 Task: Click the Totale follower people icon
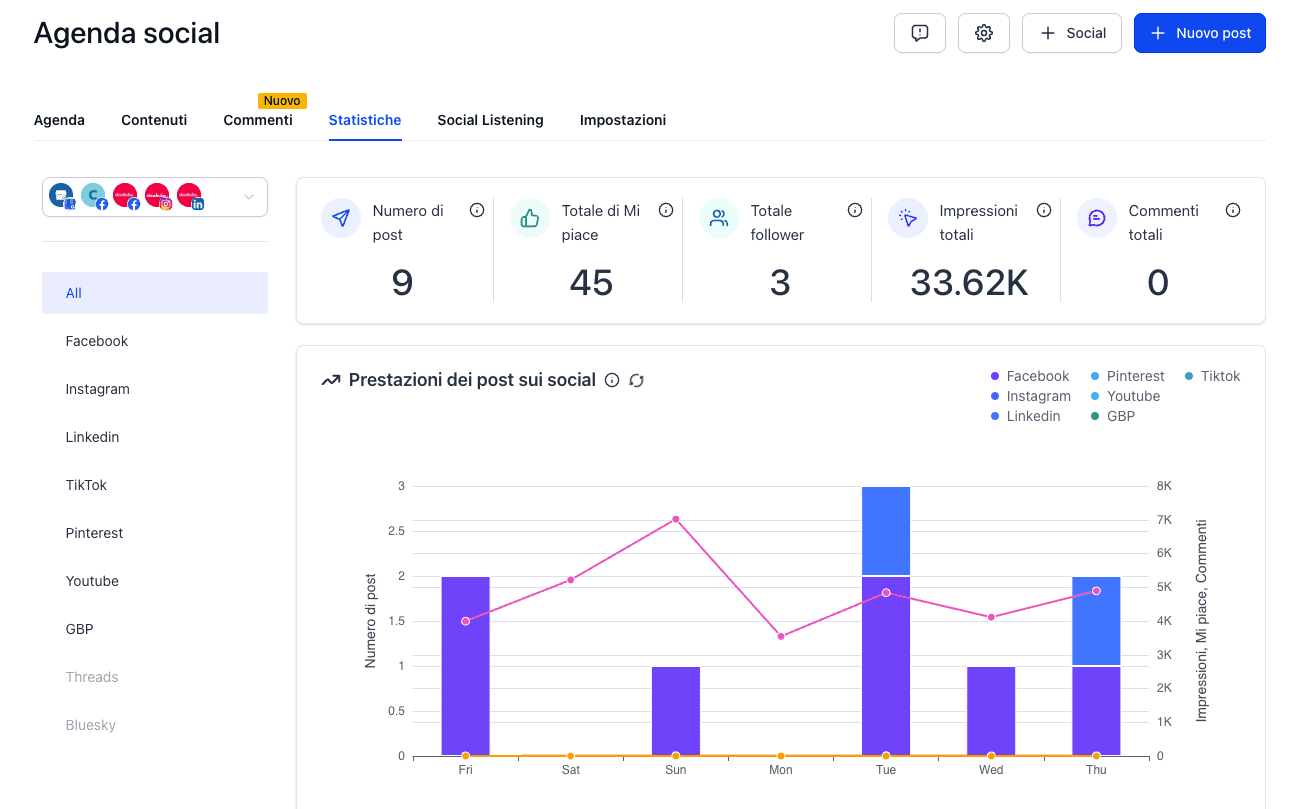pos(719,218)
